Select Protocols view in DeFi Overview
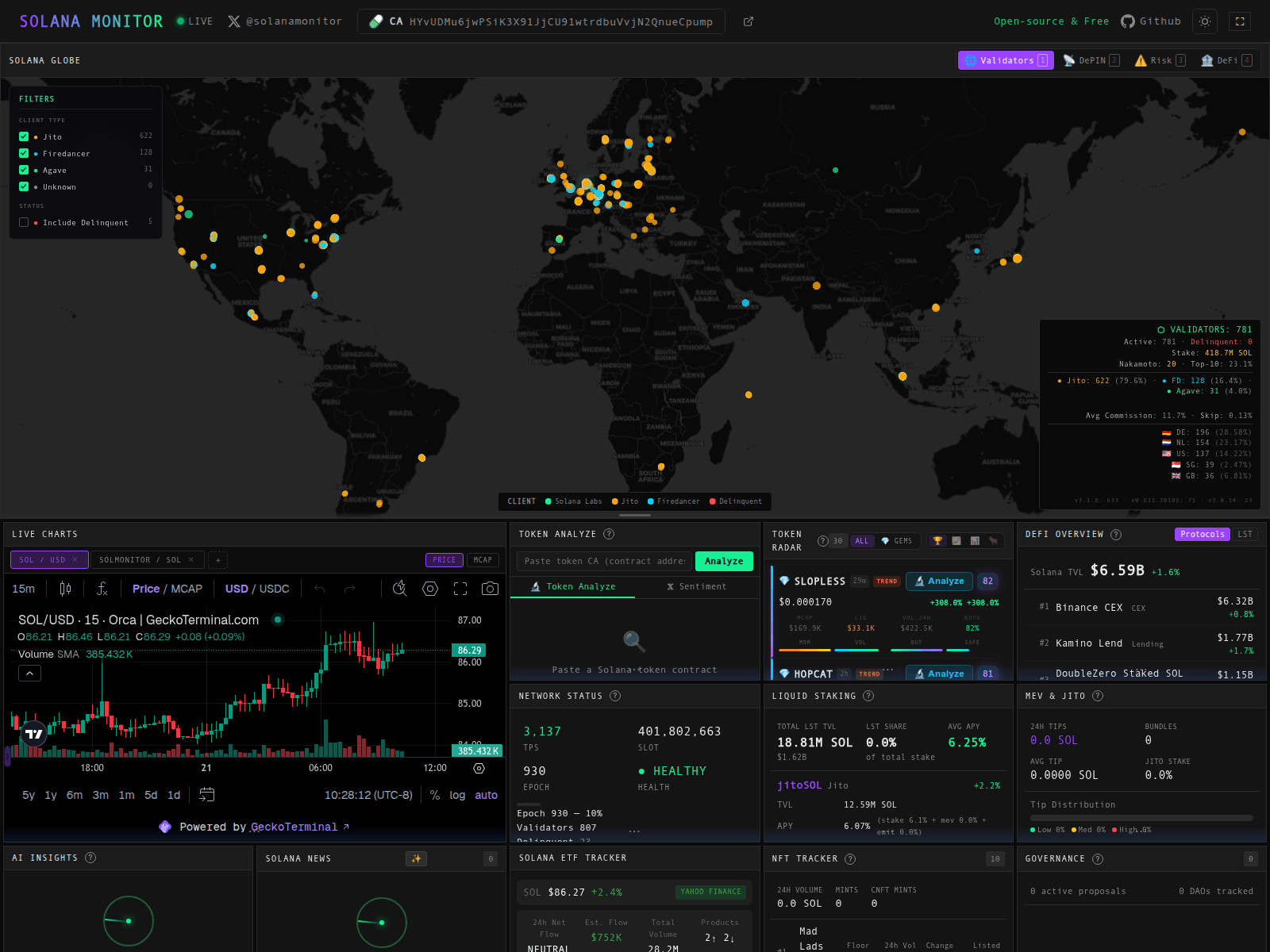The height and width of the screenshot is (952, 1270). (x=1202, y=534)
